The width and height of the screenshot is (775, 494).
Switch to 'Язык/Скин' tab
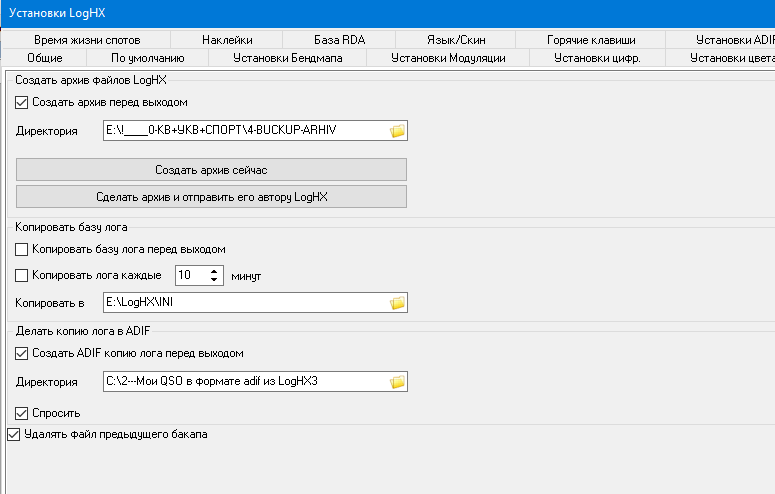click(456, 40)
